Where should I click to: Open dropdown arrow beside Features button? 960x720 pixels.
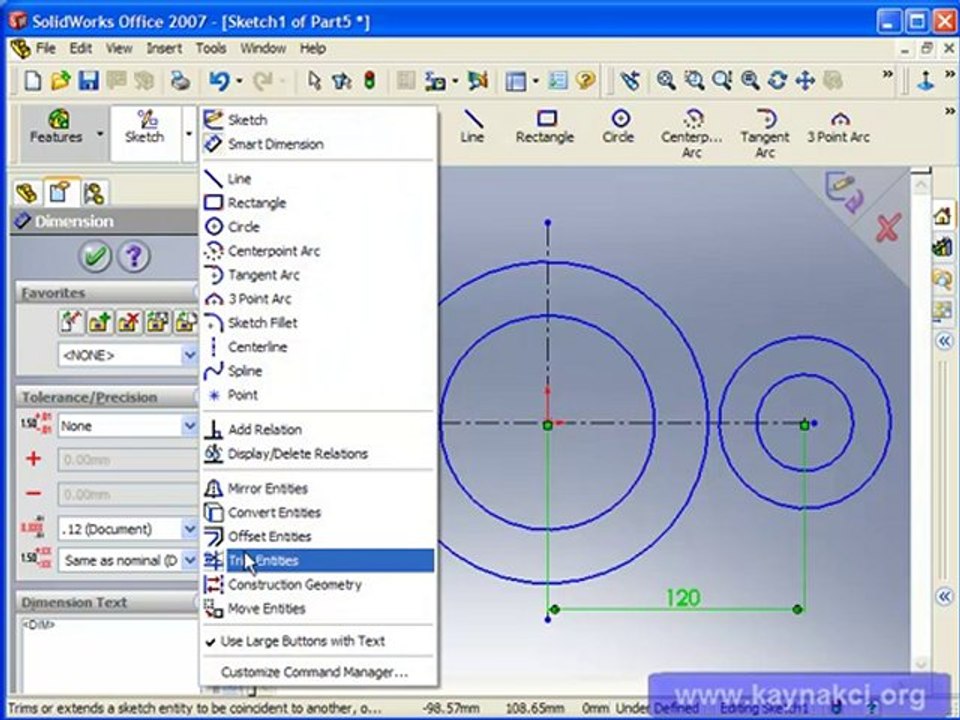tap(100, 133)
